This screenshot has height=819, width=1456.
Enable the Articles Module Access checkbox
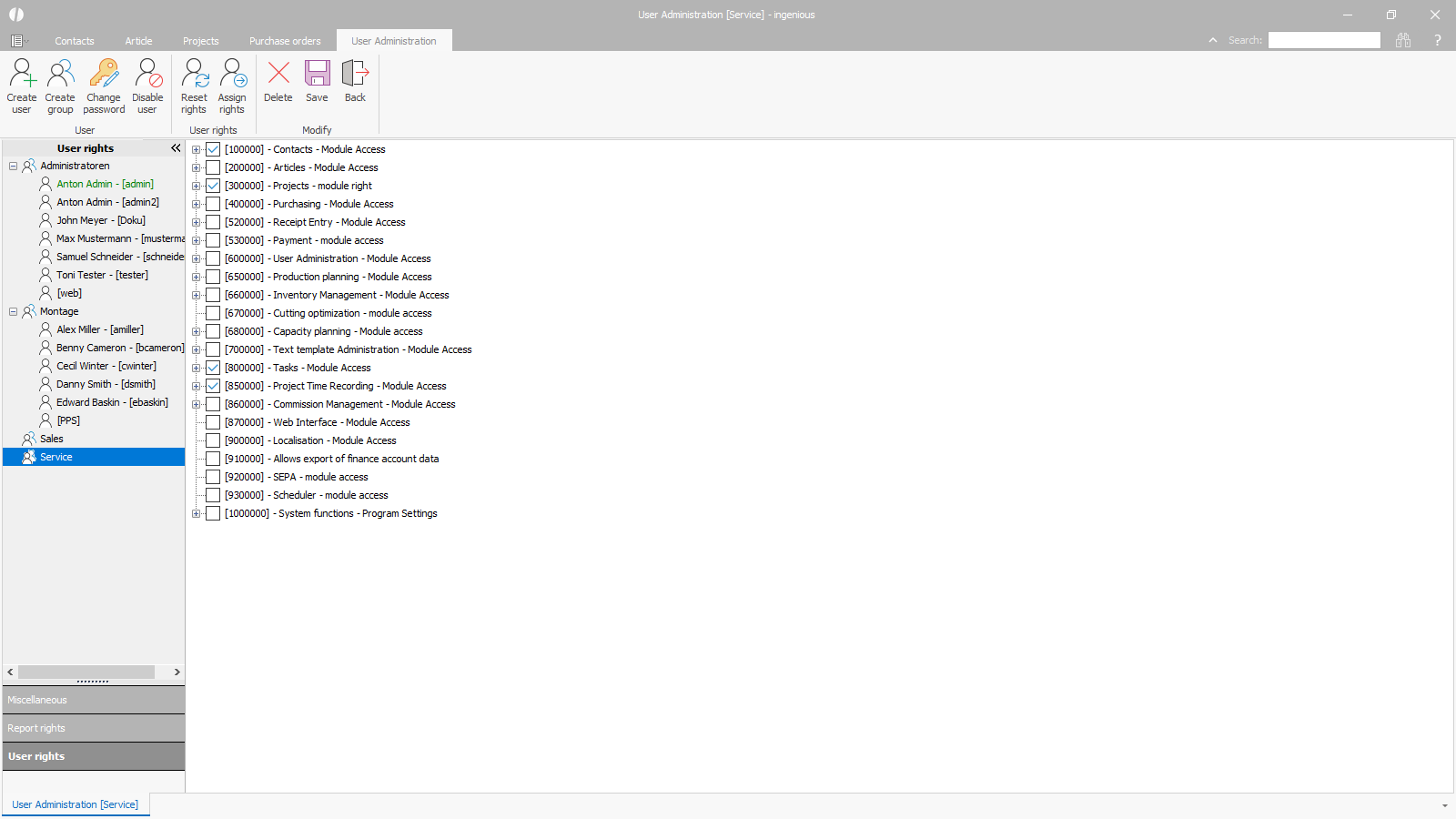pos(213,167)
